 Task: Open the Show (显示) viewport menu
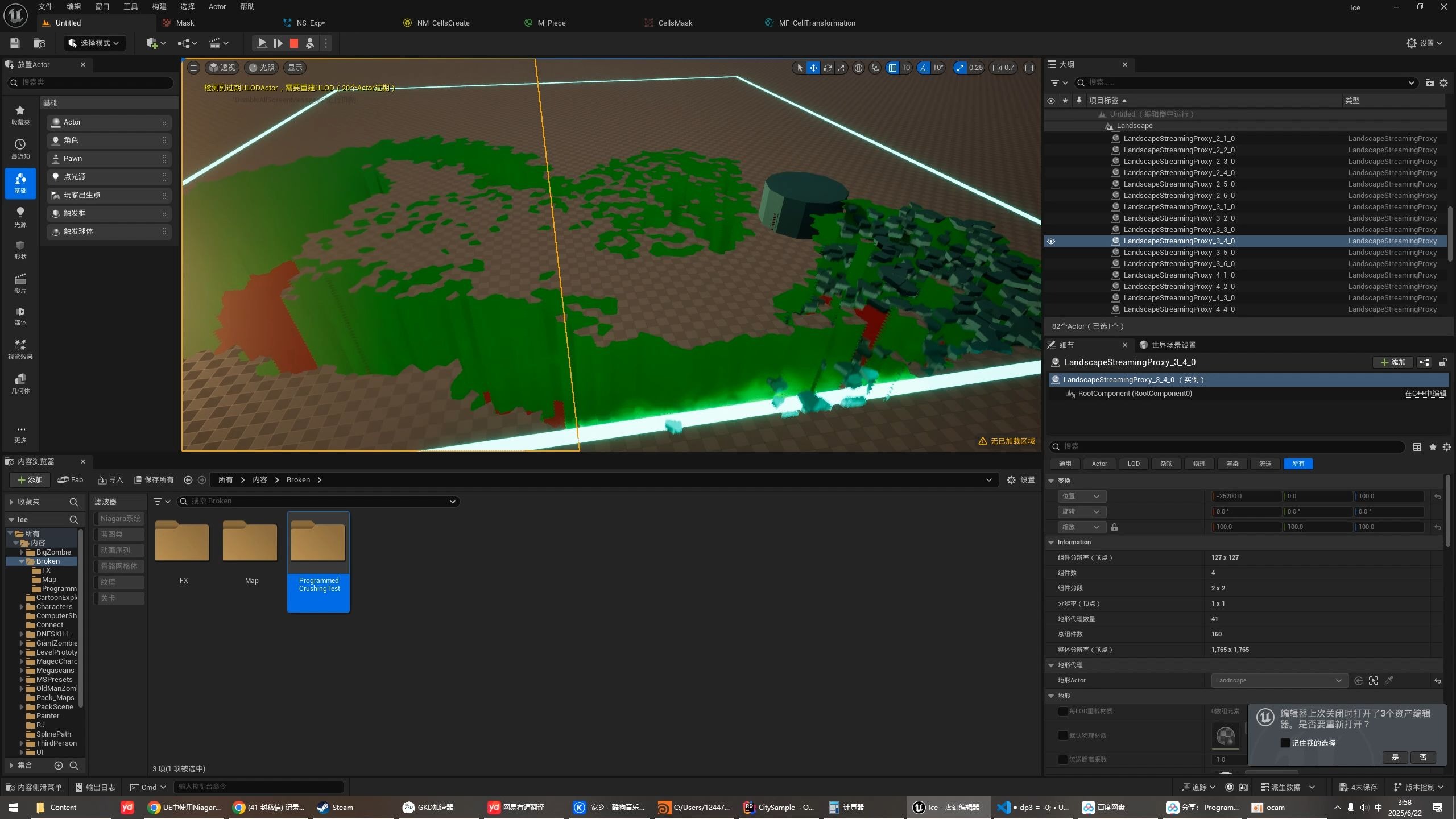295,68
